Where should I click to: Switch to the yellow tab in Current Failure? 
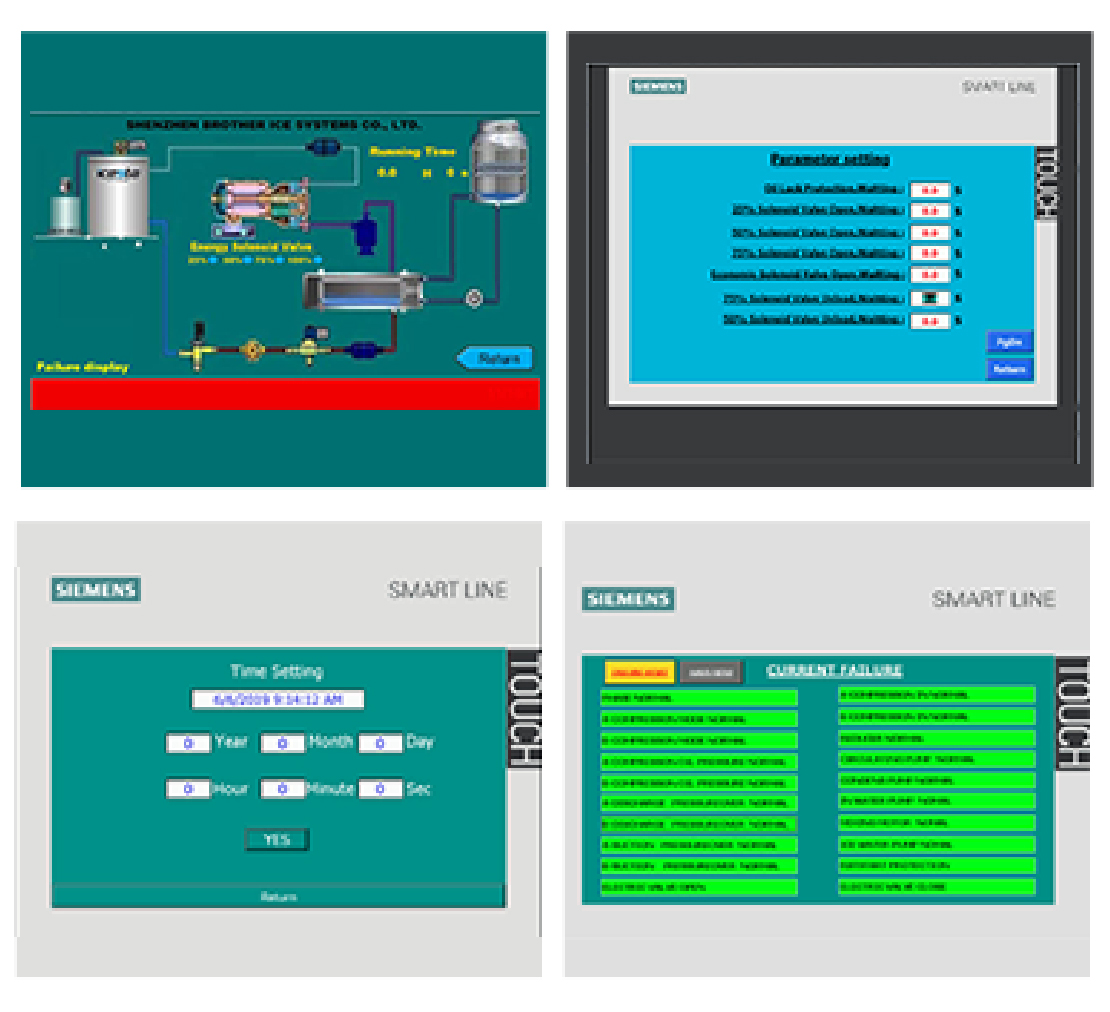(639, 672)
